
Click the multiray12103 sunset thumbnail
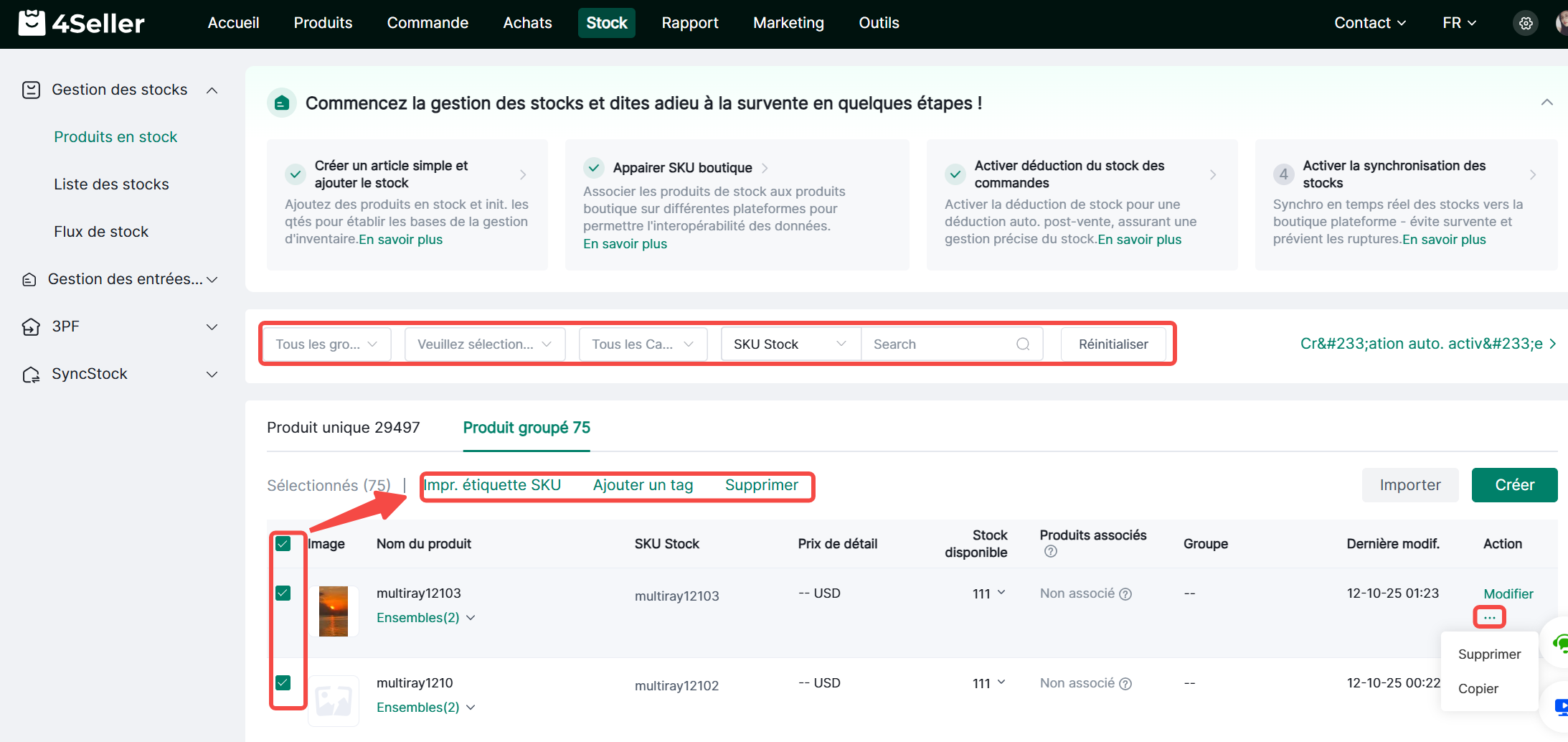coord(334,611)
